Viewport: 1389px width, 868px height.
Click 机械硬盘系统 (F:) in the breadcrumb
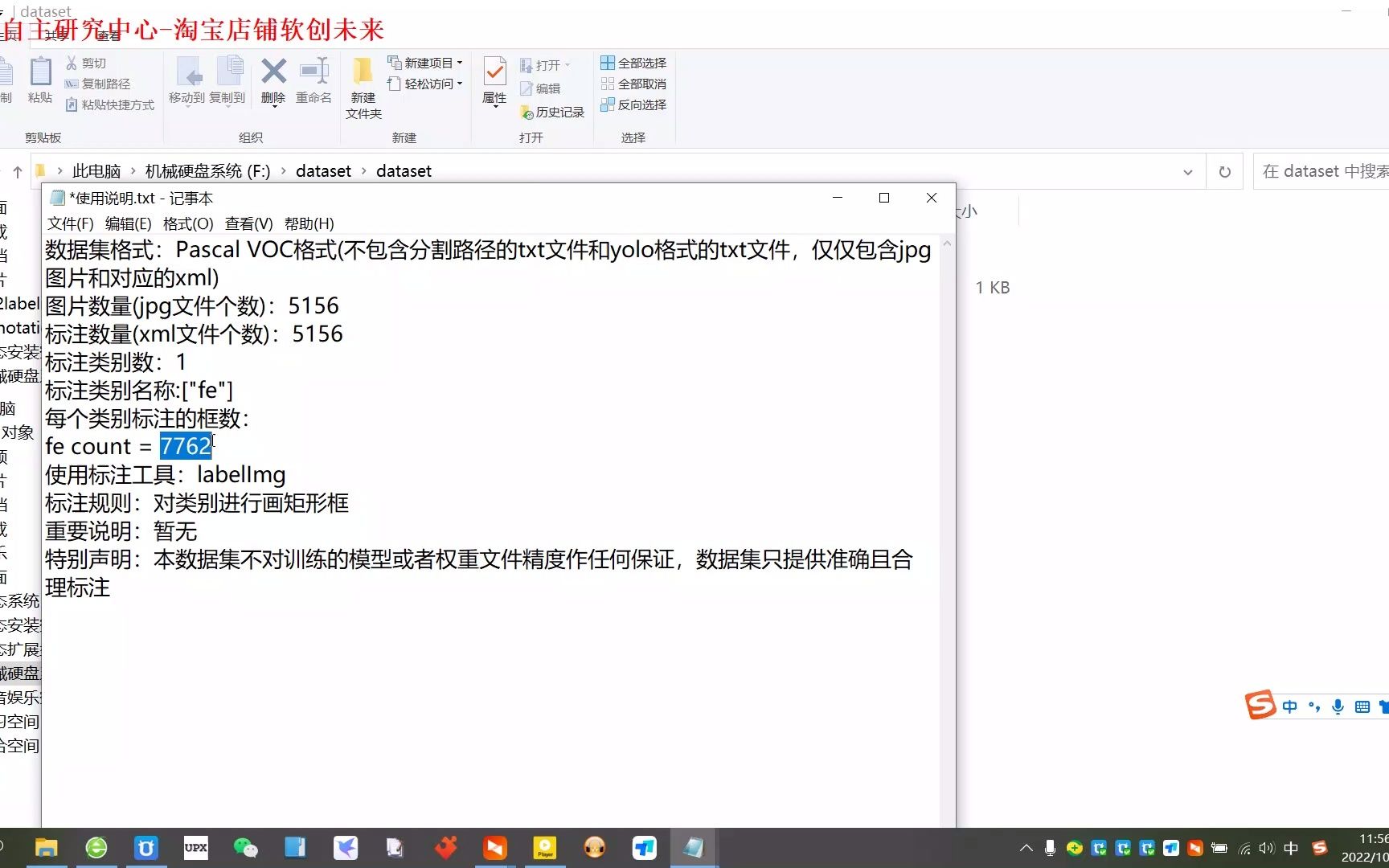(x=207, y=171)
